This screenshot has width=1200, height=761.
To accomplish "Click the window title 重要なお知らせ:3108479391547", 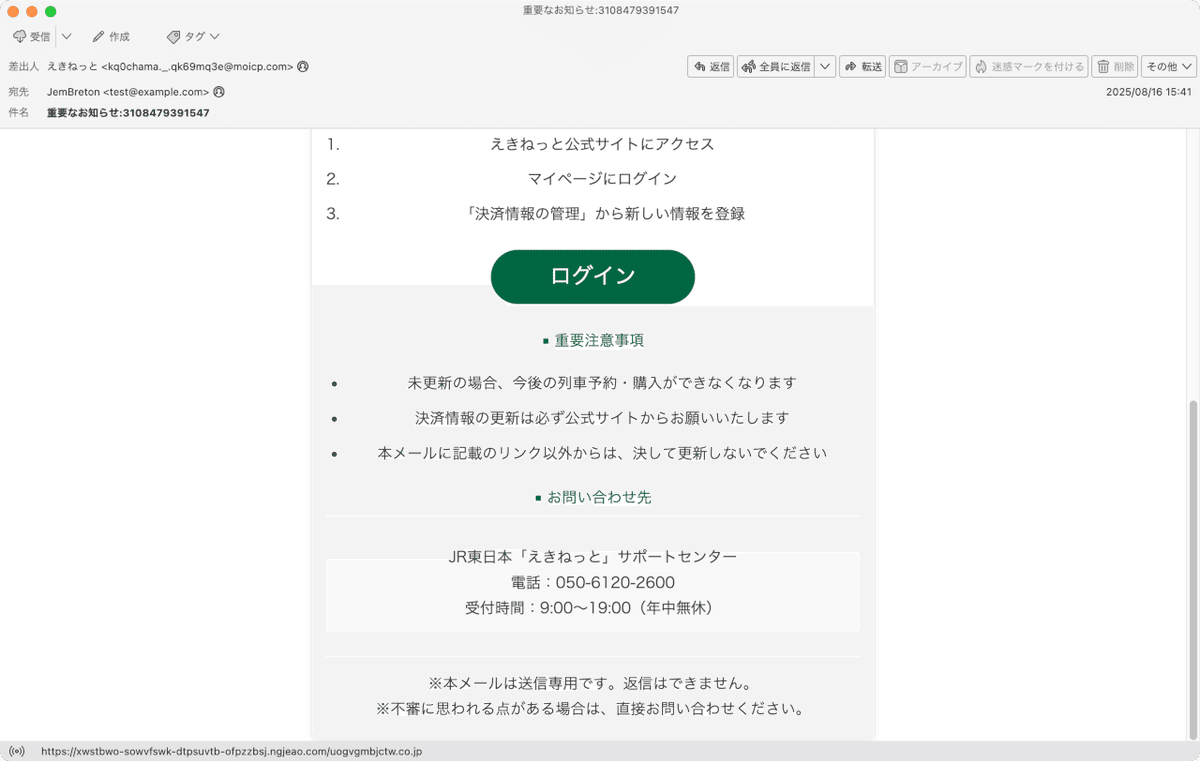I will click(601, 10).
